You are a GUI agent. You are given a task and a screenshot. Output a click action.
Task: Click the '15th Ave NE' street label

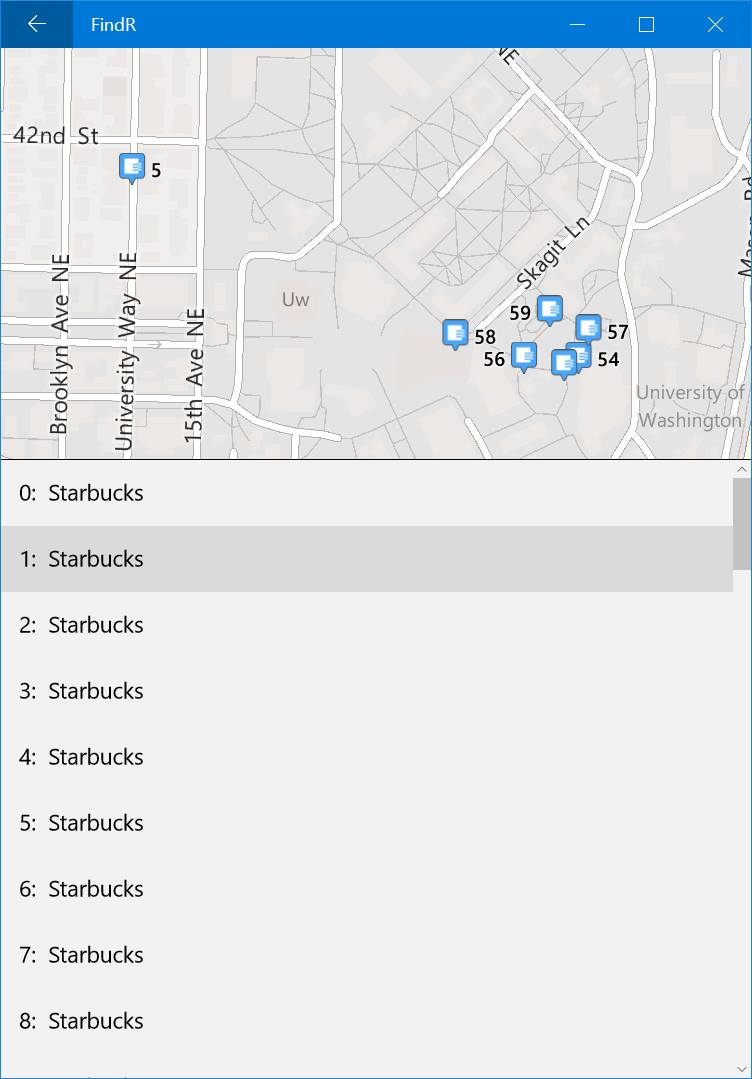coord(194,375)
